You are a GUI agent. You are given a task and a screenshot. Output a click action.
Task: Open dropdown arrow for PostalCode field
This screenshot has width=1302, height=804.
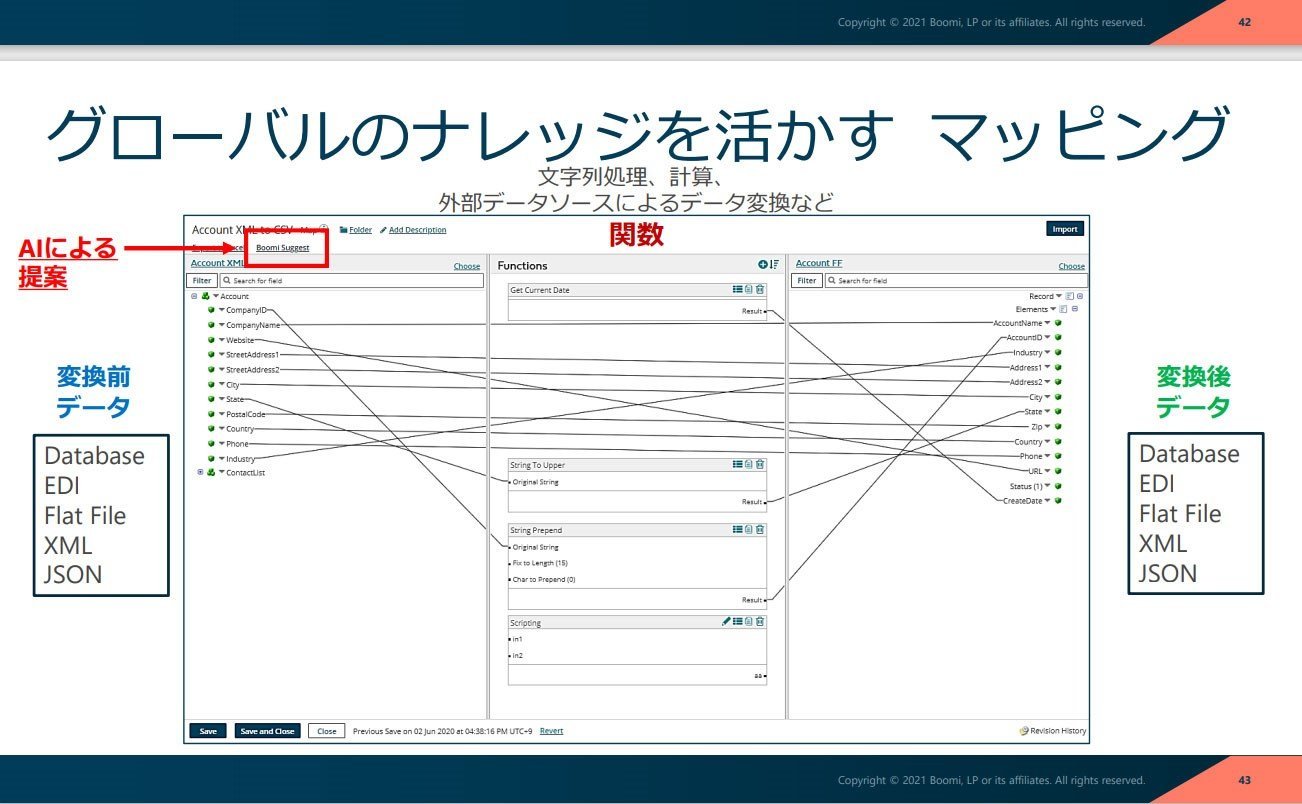click(x=222, y=414)
